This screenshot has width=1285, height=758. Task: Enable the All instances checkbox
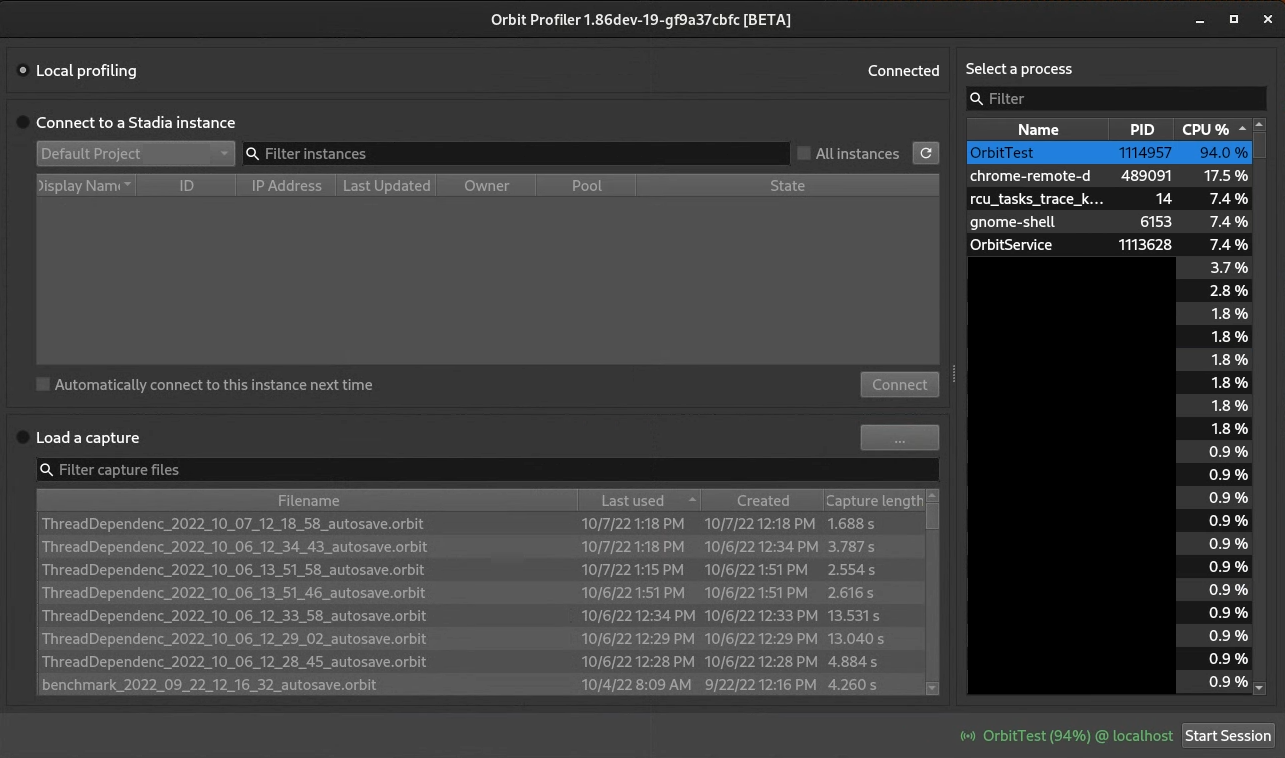[804, 154]
